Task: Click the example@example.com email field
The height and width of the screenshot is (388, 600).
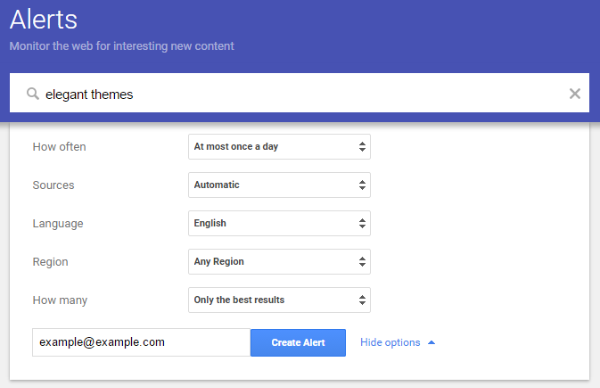Action: [141, 342]
